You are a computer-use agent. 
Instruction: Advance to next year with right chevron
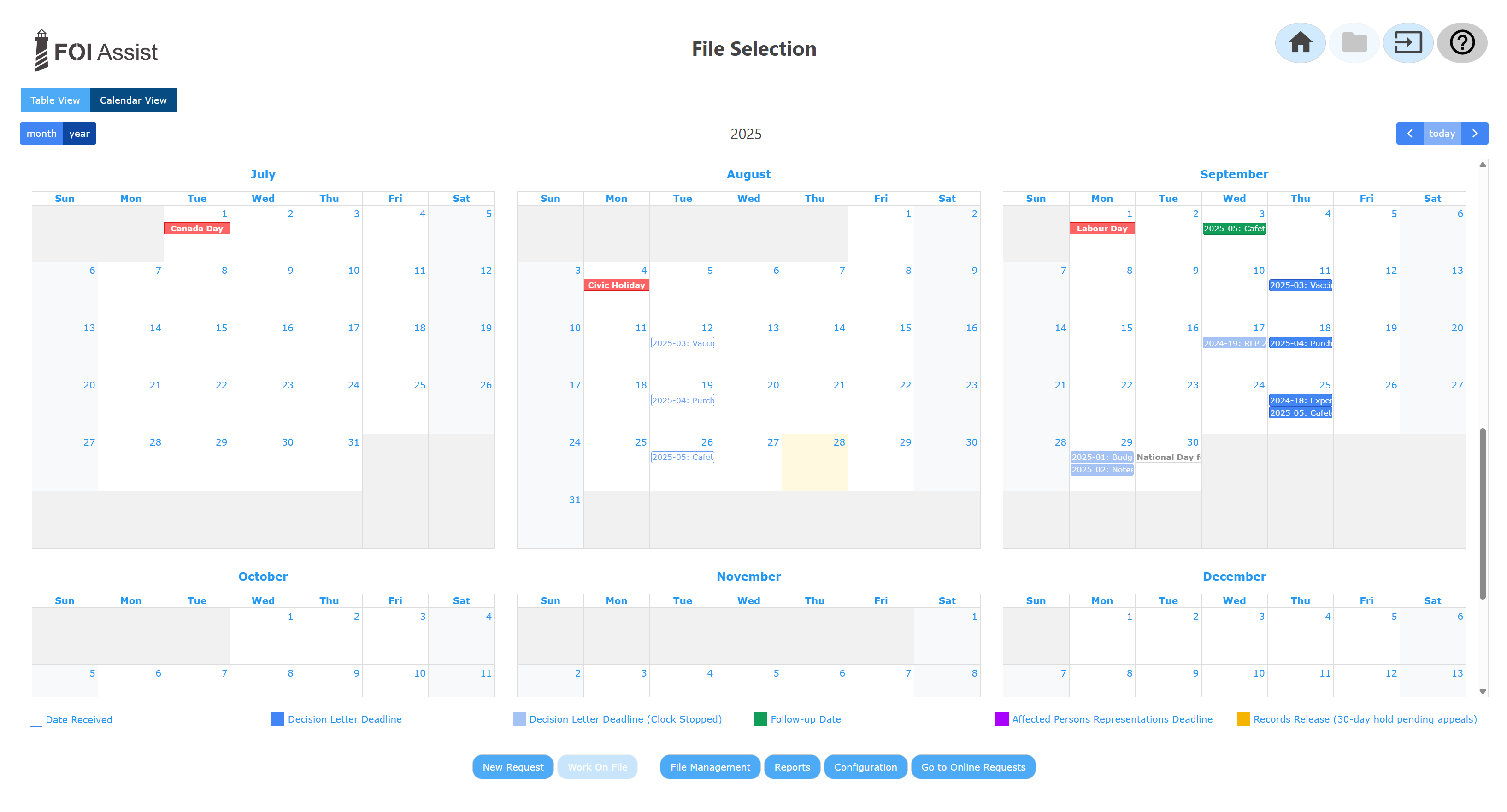click(1474, 133)
